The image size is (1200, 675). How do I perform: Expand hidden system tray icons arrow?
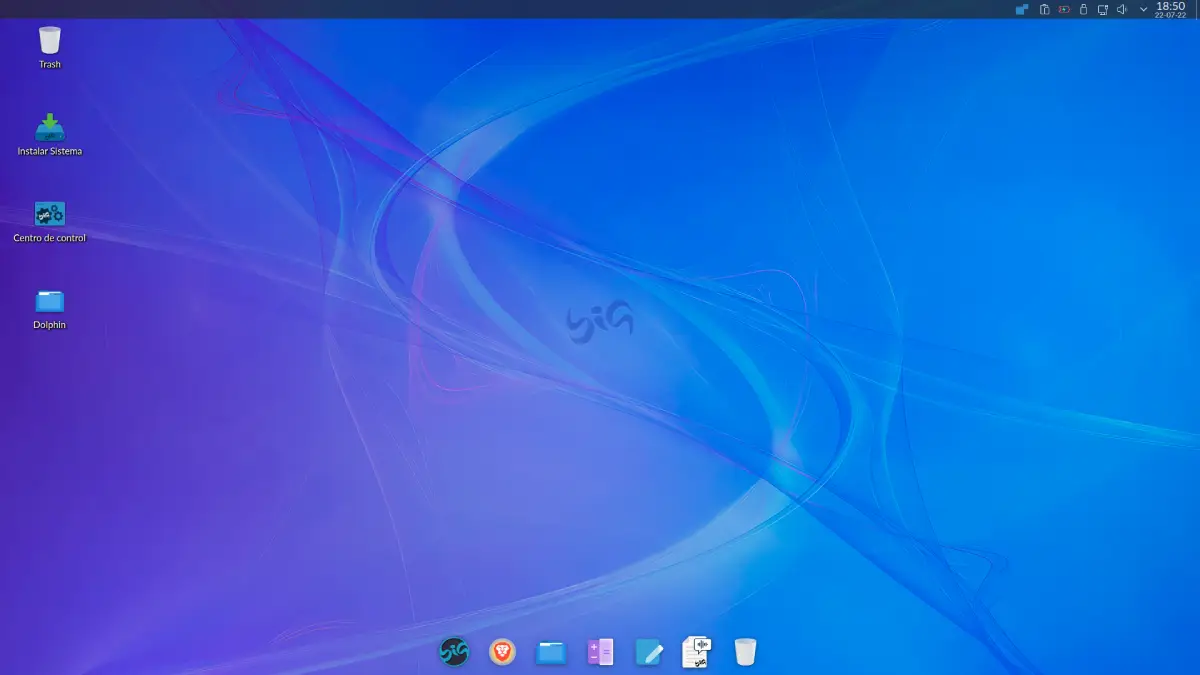(1144, 10)
